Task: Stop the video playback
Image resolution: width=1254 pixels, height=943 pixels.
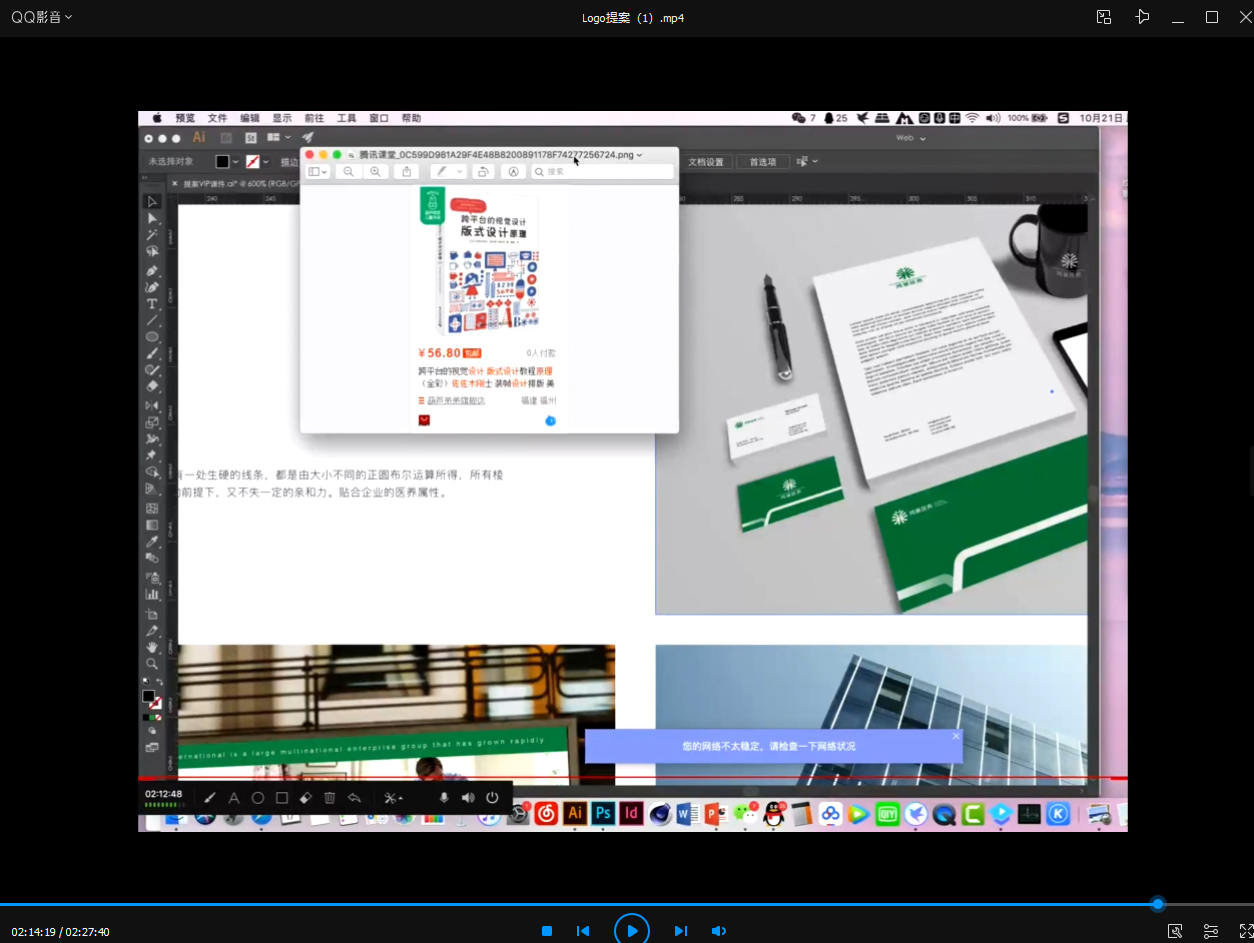Action: (547, 931)
